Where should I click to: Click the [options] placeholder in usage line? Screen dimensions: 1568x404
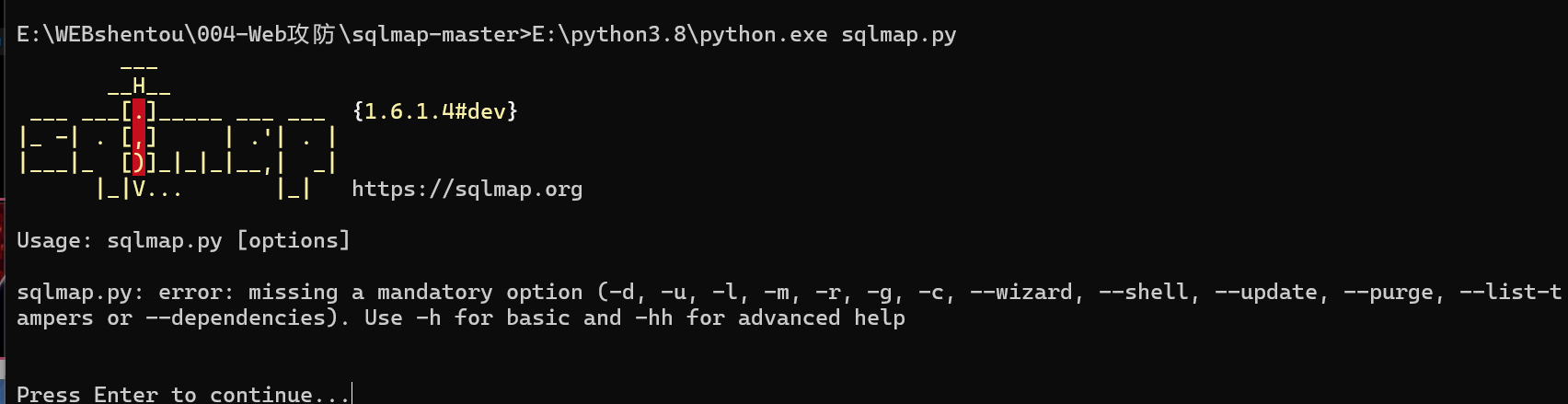(x=294, y=241)
